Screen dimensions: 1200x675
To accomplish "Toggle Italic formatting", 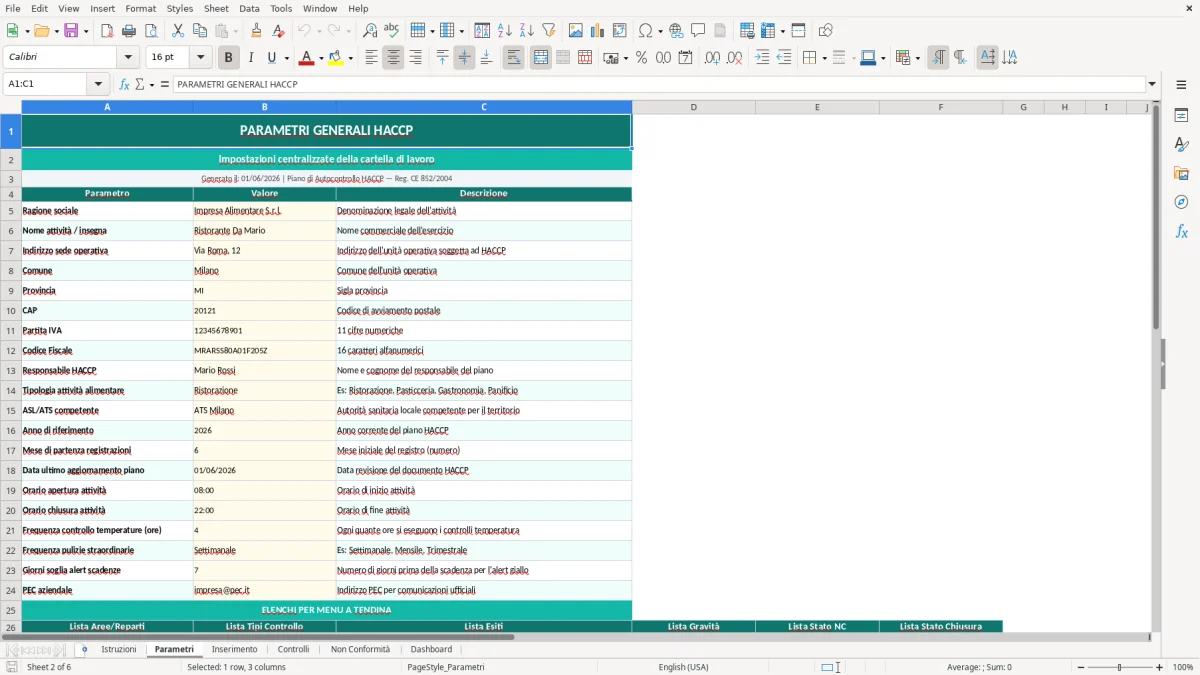I will (250, 58).
